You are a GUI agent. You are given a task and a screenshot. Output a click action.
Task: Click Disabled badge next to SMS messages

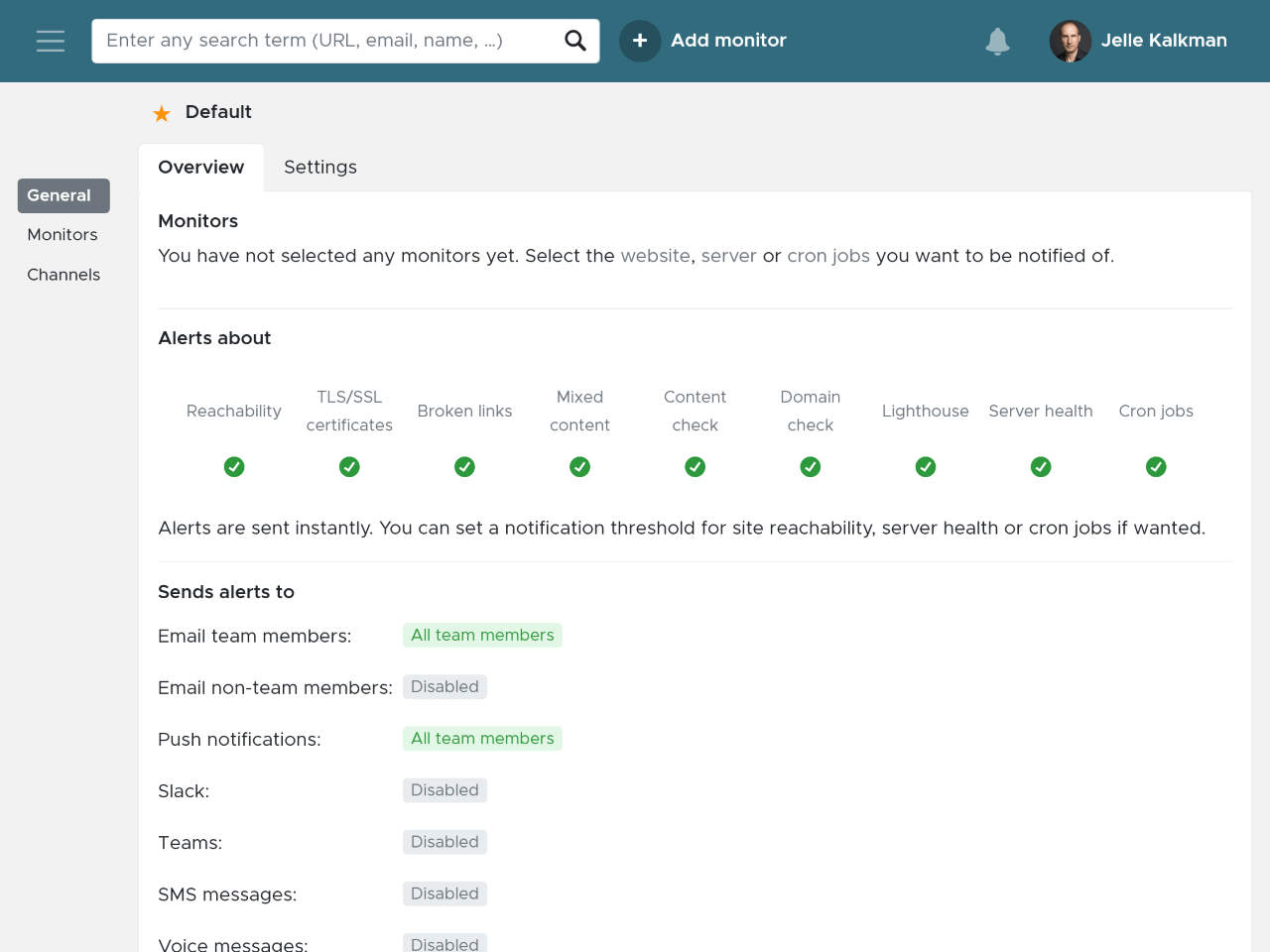444,892
